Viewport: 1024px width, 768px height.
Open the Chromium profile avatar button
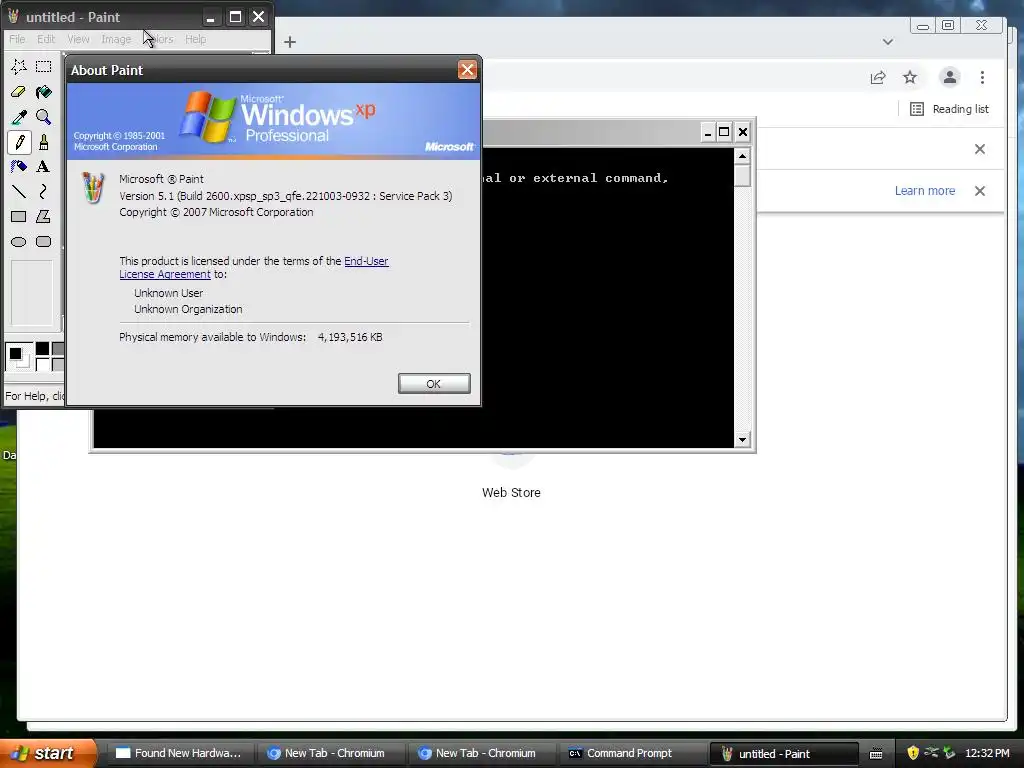pos(950,78)
